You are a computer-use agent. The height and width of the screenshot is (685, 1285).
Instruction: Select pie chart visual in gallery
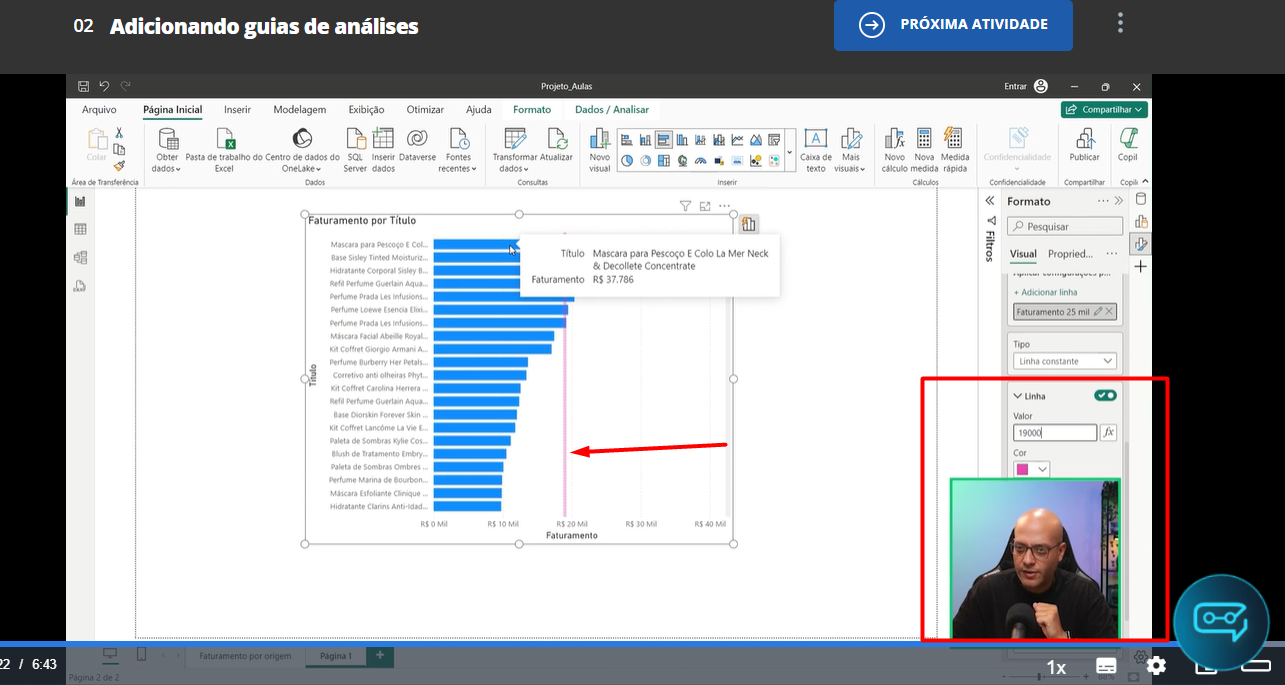click(627, 160)
